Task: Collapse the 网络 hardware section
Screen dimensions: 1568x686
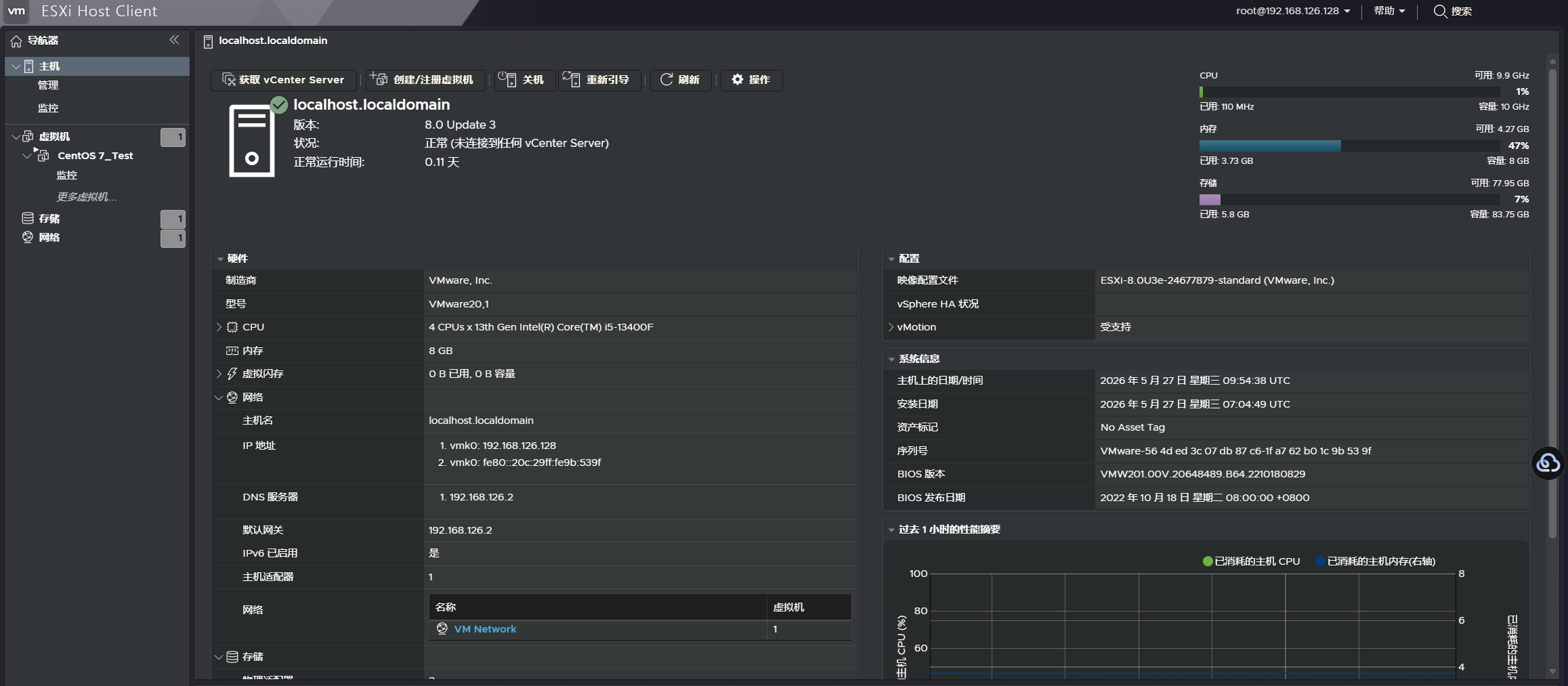Action: pyautogui.click(x=219, y=398)
